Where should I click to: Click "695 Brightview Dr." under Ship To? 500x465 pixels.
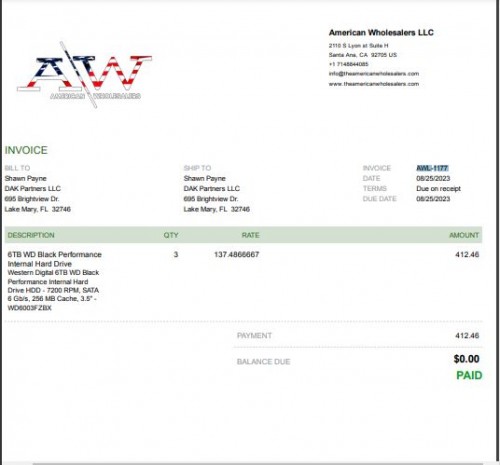(x=211, y=199)
